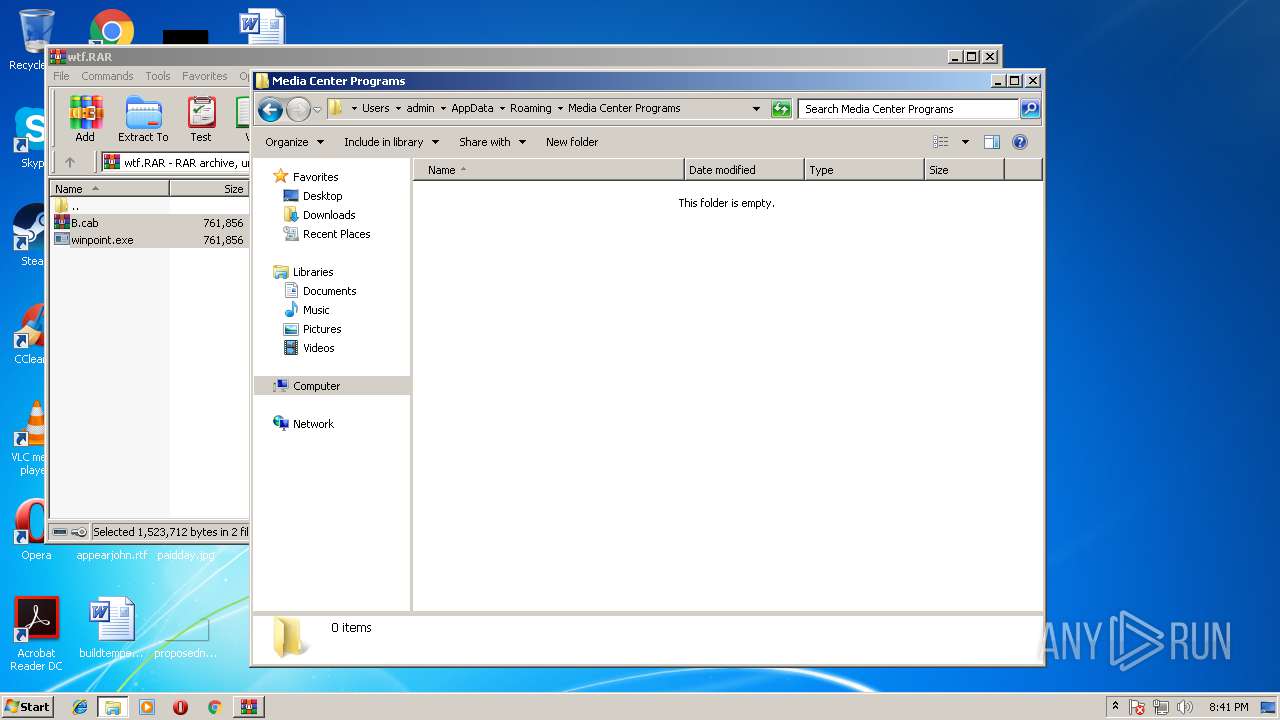Sort by the Type column

pyautogui.click(x=864, y=170)
